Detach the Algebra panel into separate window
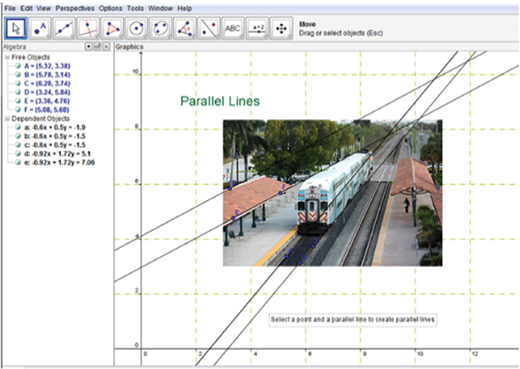Viewport: 520px width, 369px height. tap(97, 47)
